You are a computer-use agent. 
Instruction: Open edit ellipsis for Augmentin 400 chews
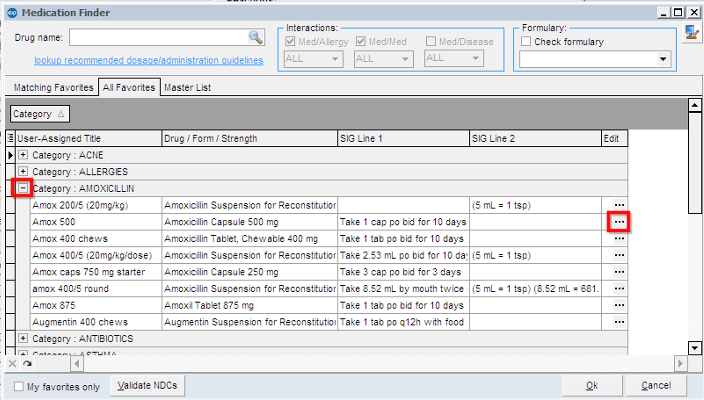tap(619, 322)
